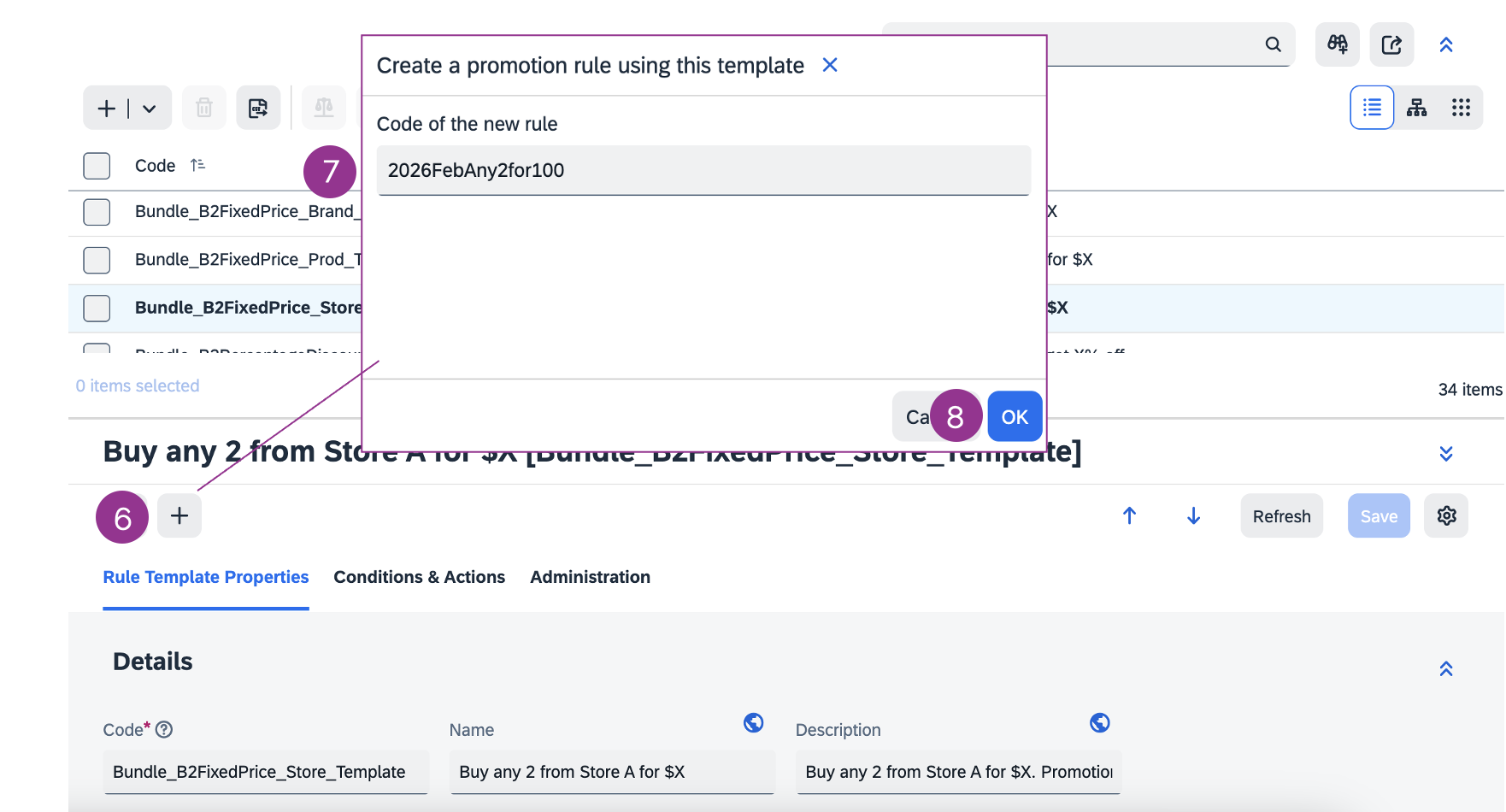Screen dimensions: 1506x812
Task: Switch to tree hierarchy view icon
Action: [1417, 108]
